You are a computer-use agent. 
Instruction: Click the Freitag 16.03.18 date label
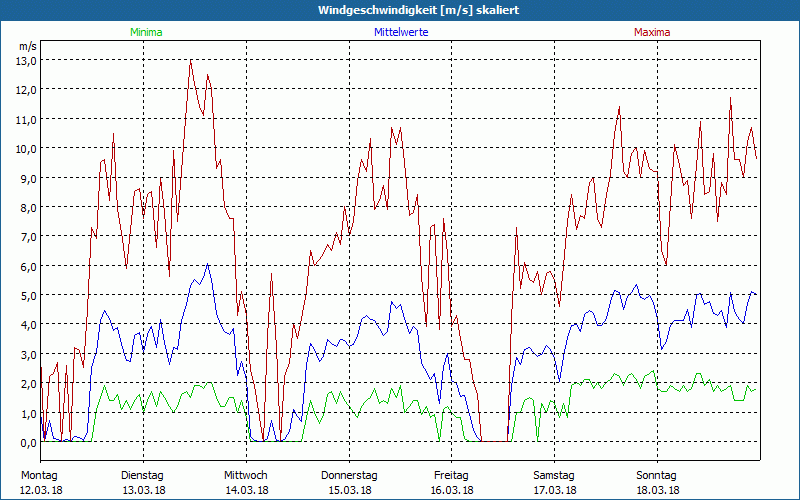451,483
